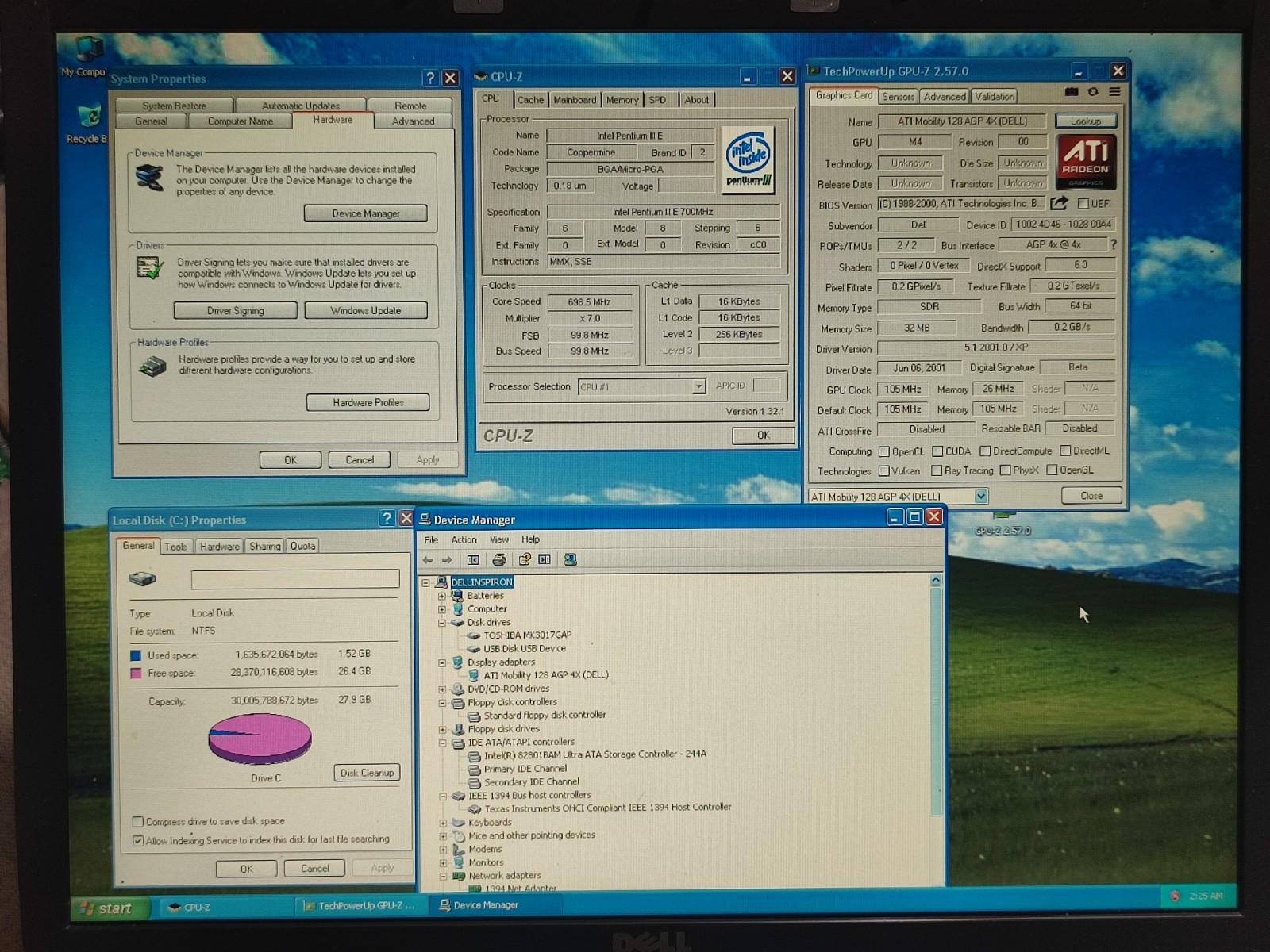Click the Disk Cleanup button
This screenshot has height=952, width=1270.
tap(367, 773)
